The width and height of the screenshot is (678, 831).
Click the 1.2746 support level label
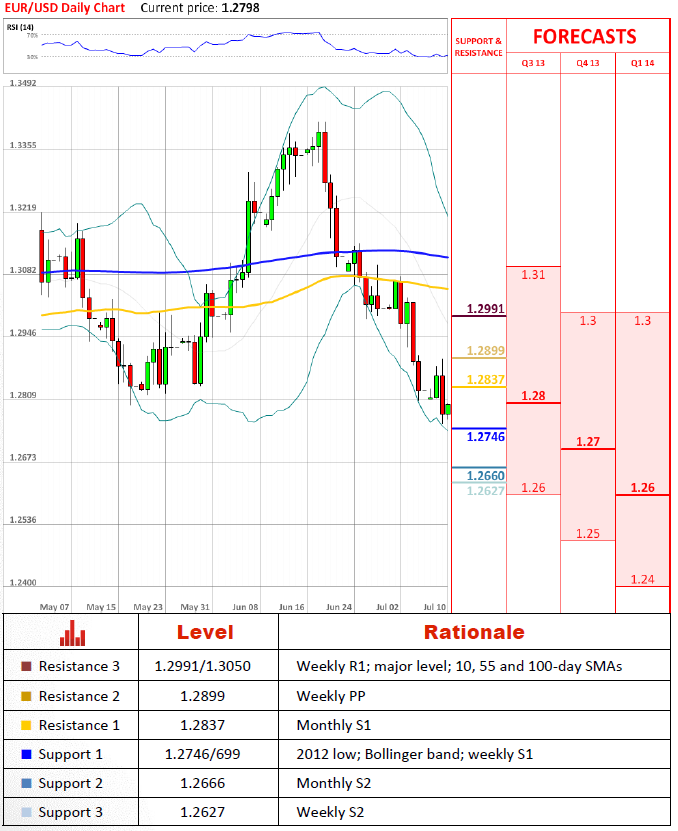(x=486, y=437)
